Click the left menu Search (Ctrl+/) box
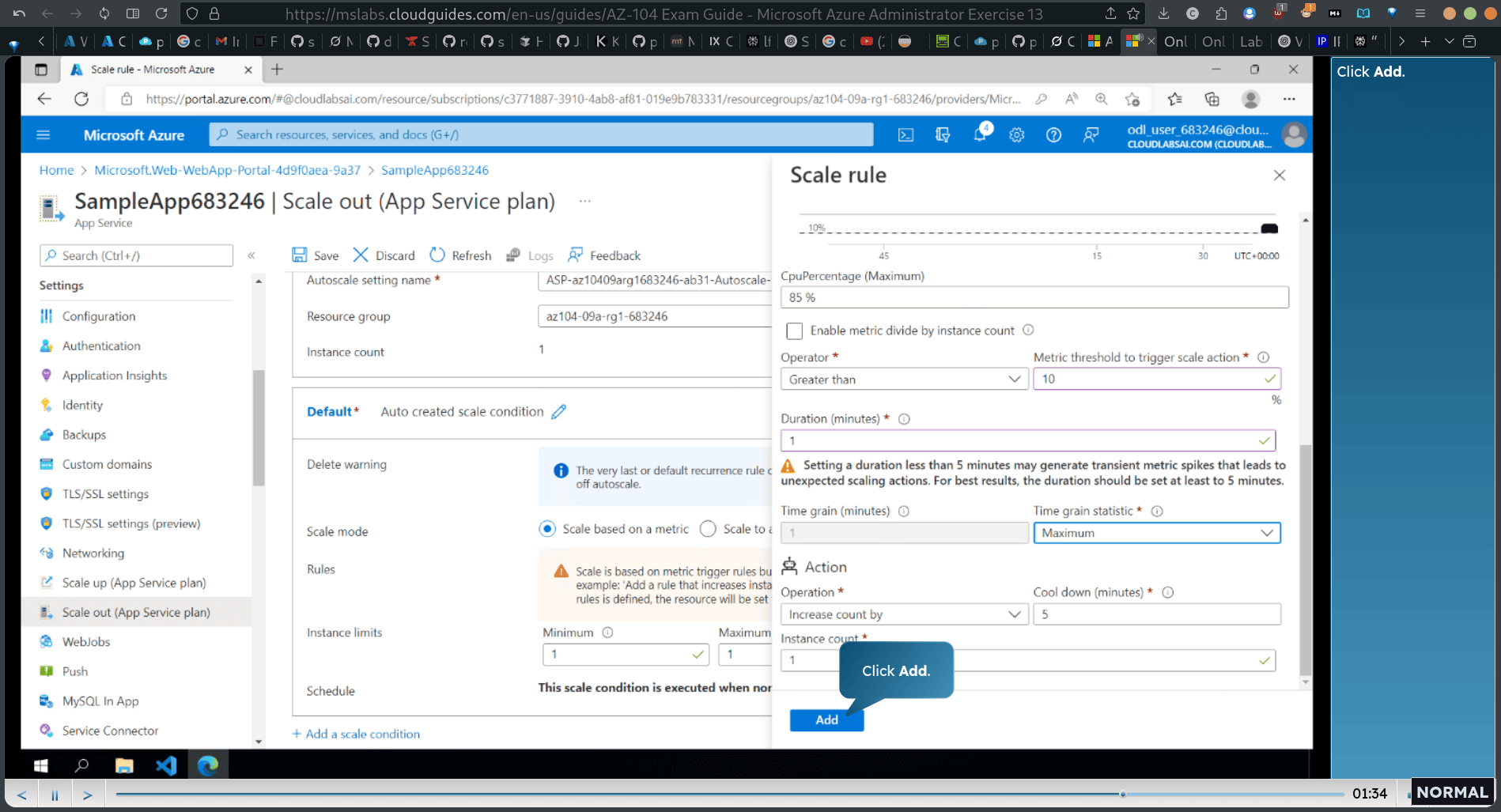Image resolution: width=1501 pixels, height=812 pixels. click(136, 255)
